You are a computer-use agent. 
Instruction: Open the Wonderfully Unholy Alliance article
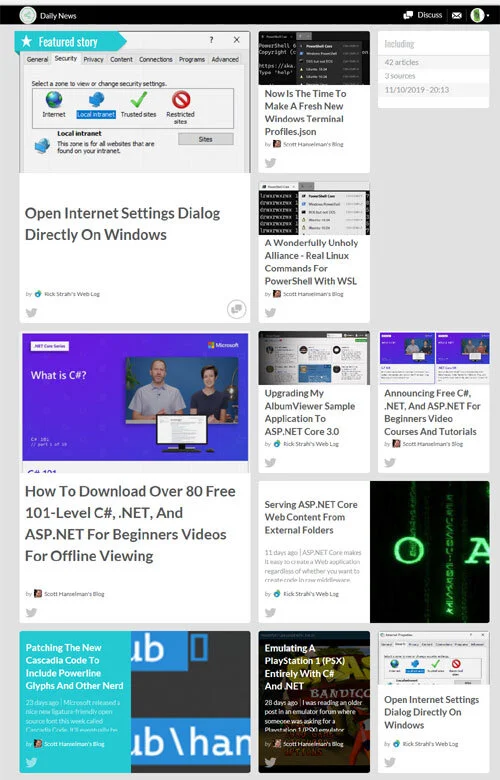[x=311, y=262]
